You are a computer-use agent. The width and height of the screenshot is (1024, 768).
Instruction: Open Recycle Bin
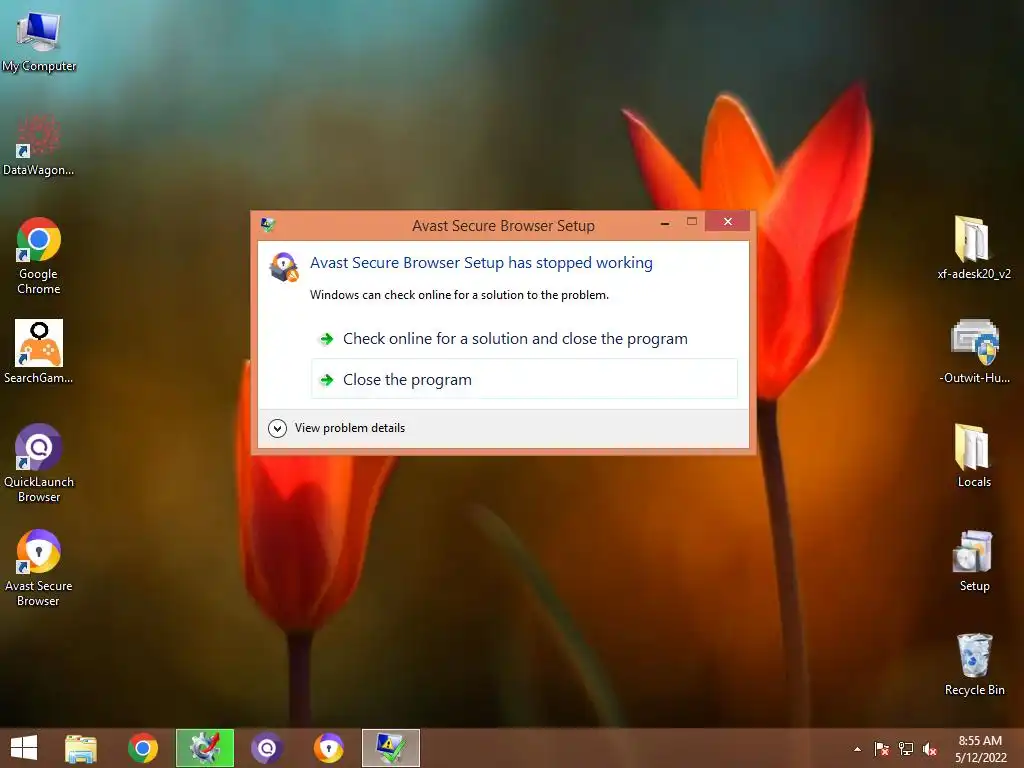tap(974, 665)
